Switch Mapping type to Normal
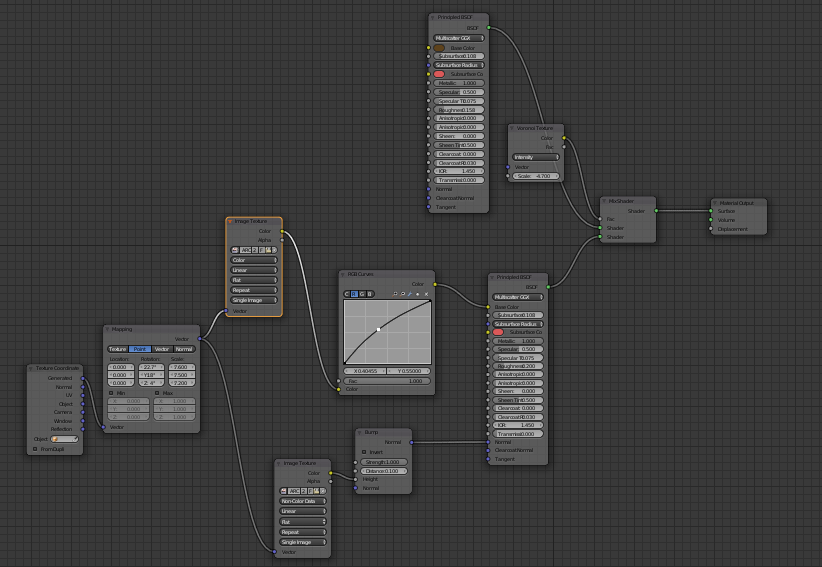The width and height of the screenshot is (822, 567). 184,349
